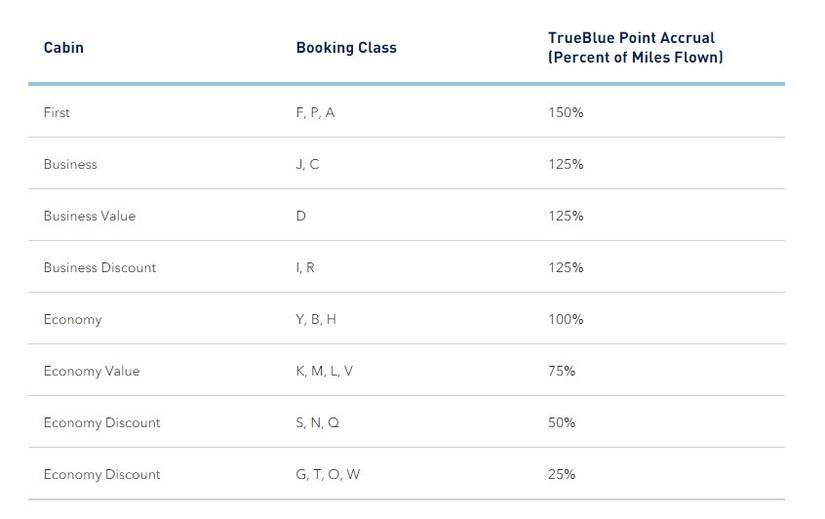
Task: Select the Booking Class column header
Action: pyautogui.click(x=346, y=48)
